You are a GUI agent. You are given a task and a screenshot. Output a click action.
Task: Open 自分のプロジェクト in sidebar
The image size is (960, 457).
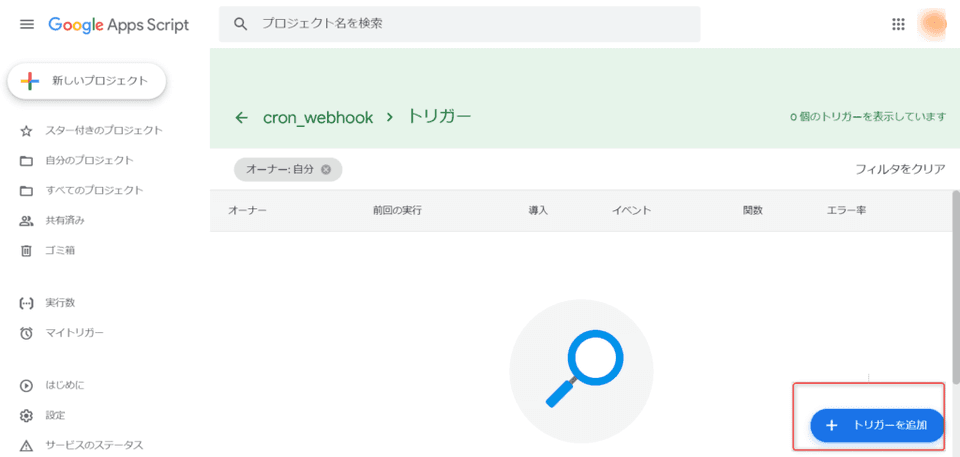pos(89,160)
